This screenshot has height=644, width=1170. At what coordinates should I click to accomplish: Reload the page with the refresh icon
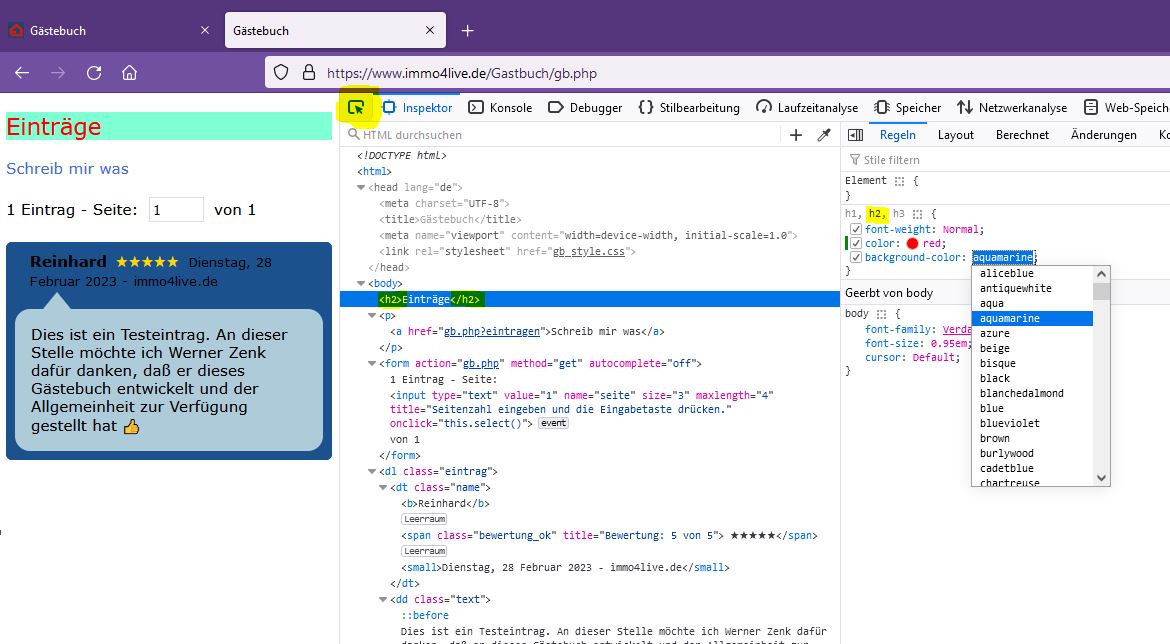click(94, 72)
